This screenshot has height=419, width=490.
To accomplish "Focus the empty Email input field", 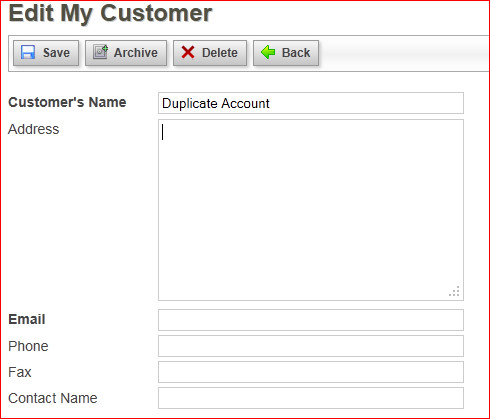I will coord(311,320).
